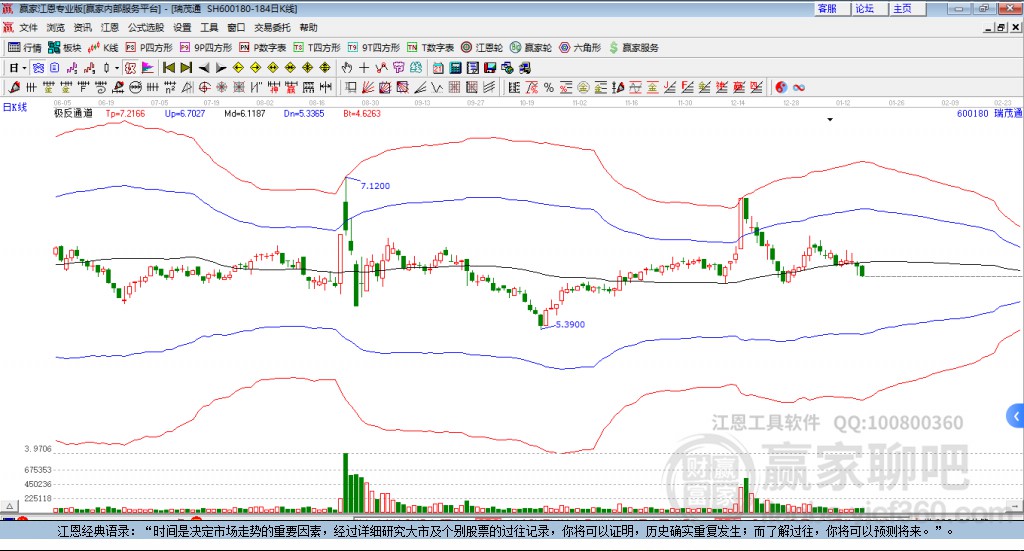Open the T数字表 time number table
This screenshot has height=551, width=1024.
[430, 48]
